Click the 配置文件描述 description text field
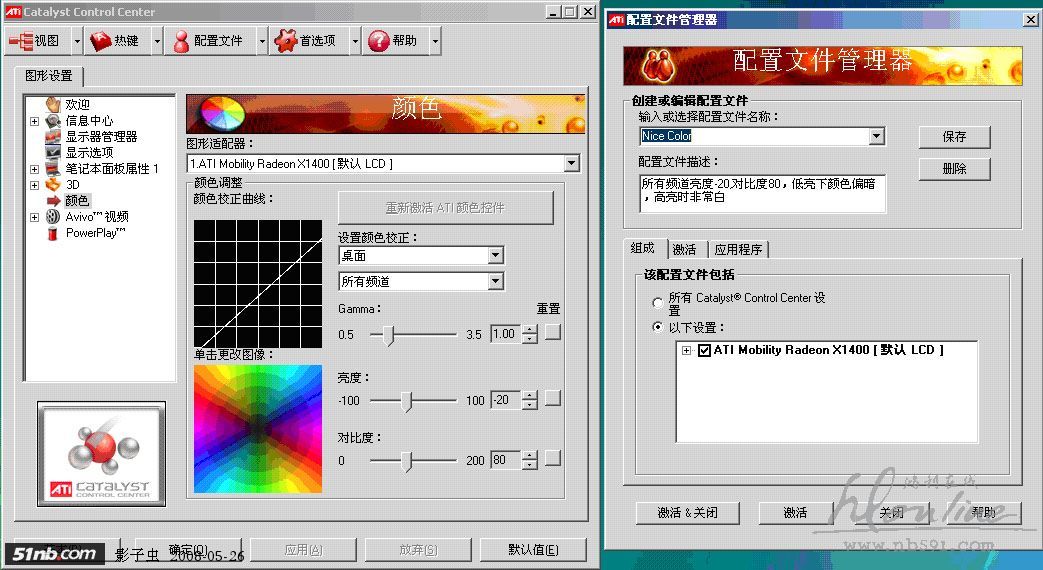This screenshot has height=570, width=1043. point(762,194)
